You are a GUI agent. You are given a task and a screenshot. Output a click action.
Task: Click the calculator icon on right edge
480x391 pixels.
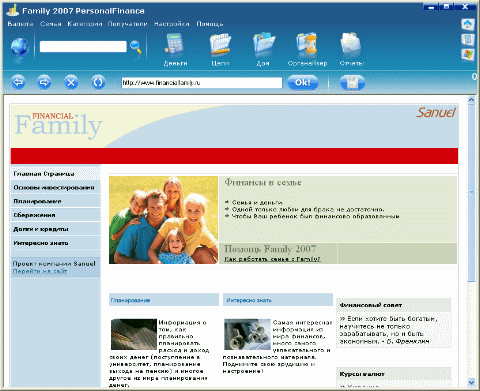point(467,39)
